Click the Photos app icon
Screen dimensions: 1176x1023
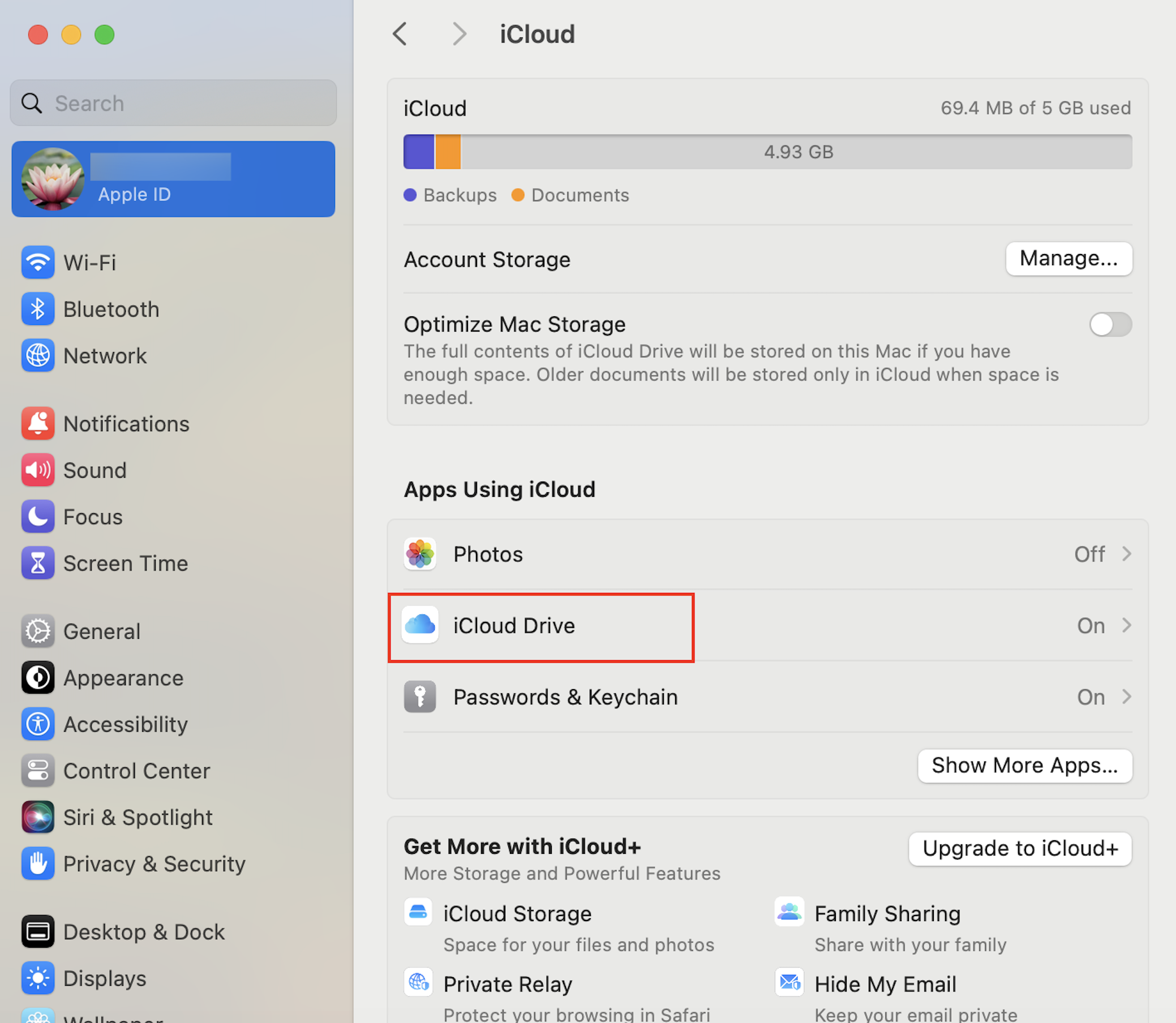coord(419,554)
